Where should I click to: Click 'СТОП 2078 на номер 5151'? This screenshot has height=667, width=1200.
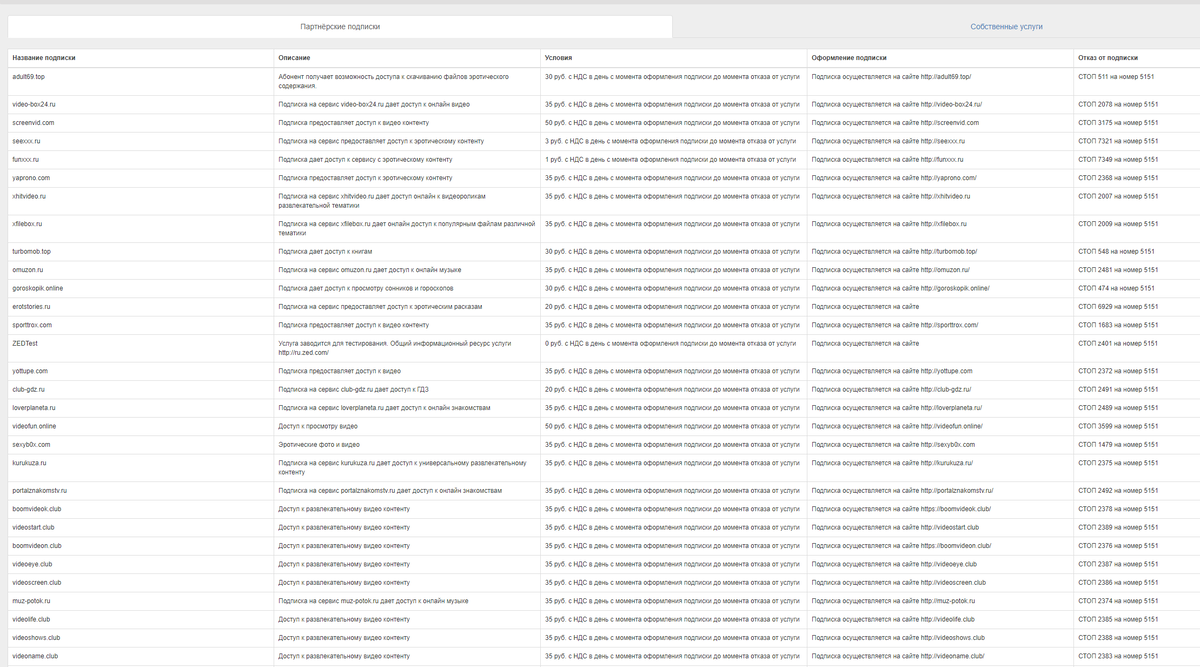point(1118,104)
